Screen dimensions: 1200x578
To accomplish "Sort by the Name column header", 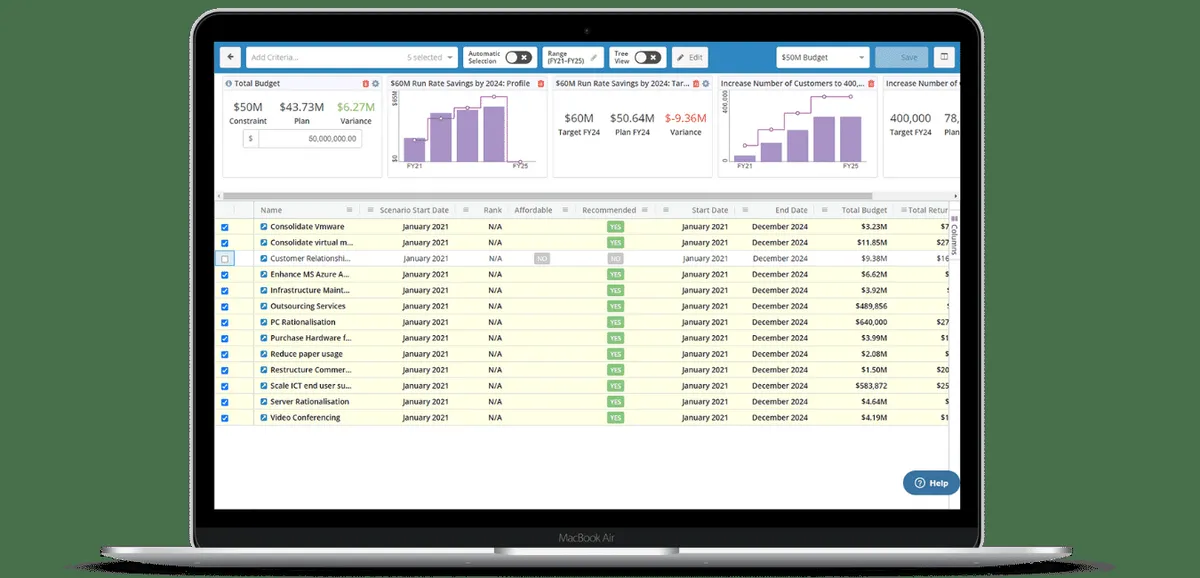I will [271, 210].
